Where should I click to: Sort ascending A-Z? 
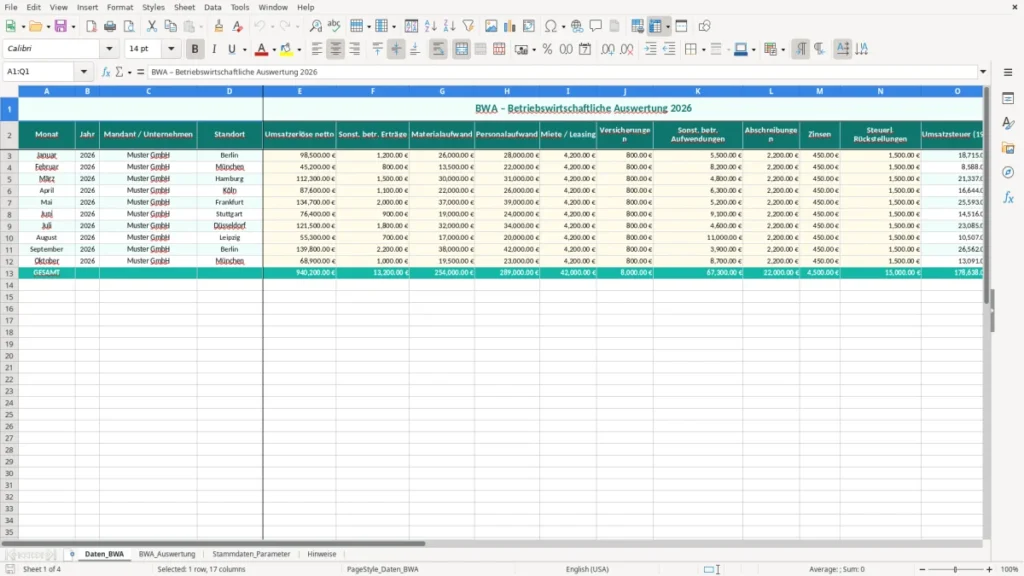[x=430, y=26]
